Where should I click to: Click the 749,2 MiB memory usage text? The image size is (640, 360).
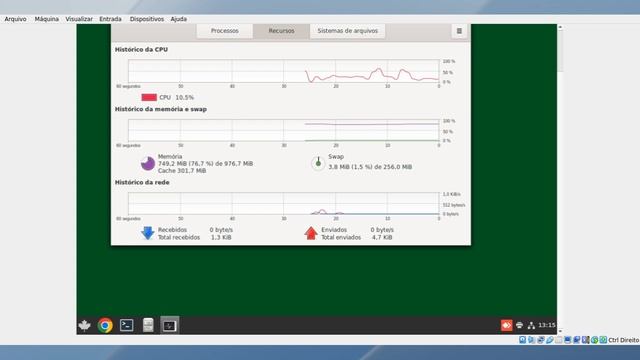206,164
